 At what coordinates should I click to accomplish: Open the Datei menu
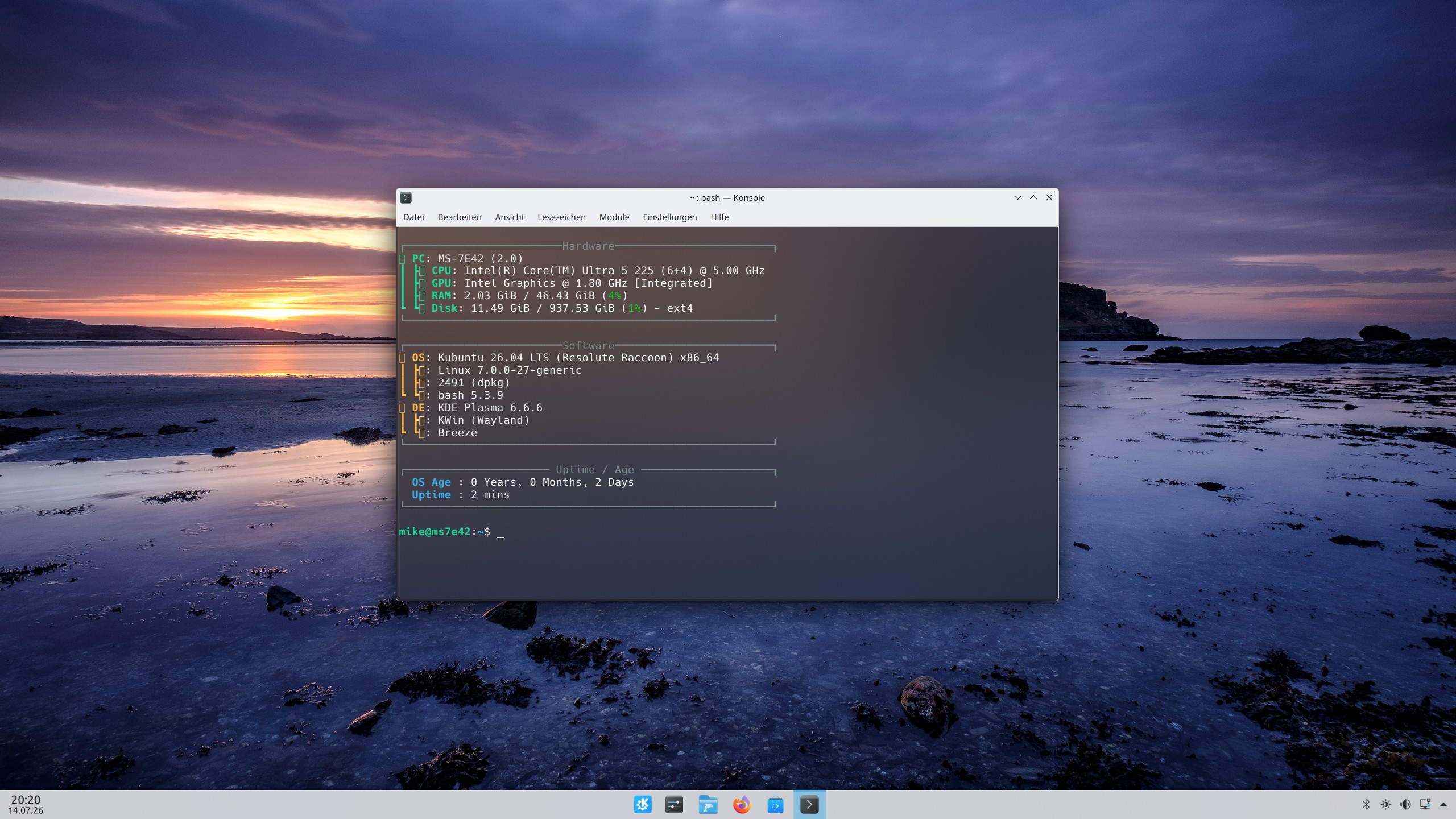pos(413,217)
